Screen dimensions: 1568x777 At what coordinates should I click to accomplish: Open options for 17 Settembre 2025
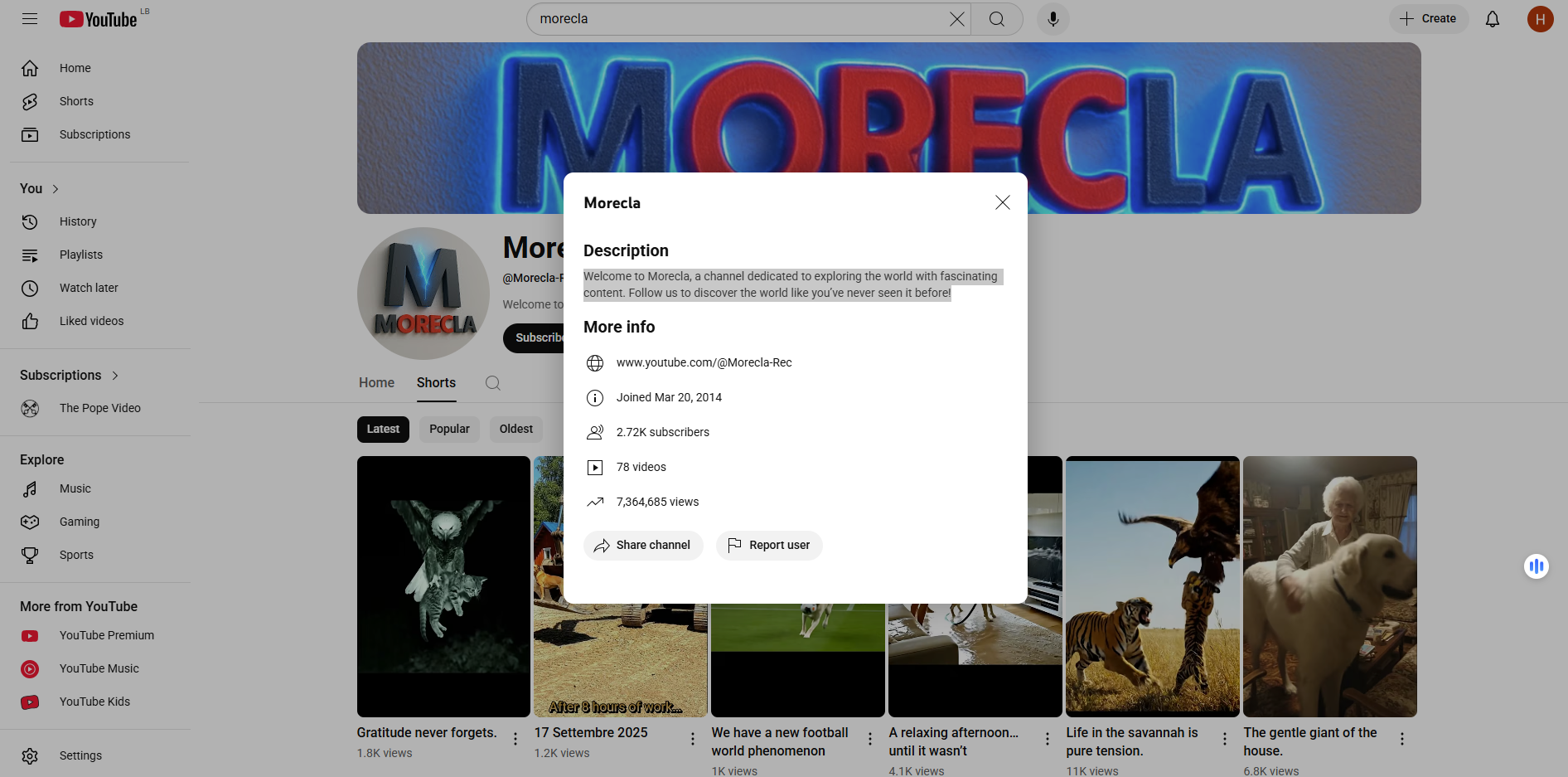[x=693, y=739]
